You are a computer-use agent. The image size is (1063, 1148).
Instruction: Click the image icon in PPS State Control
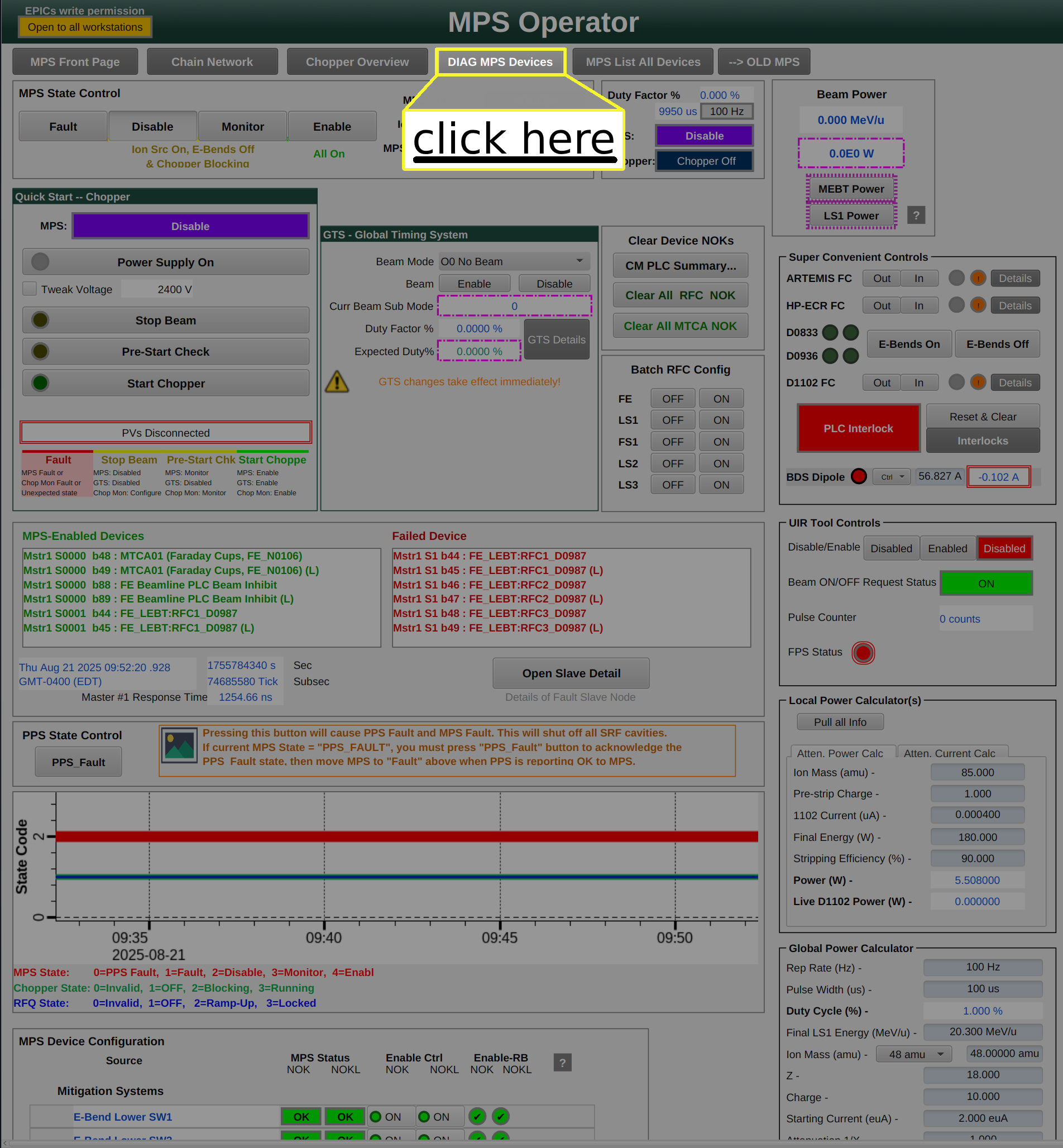click(179, 745)
